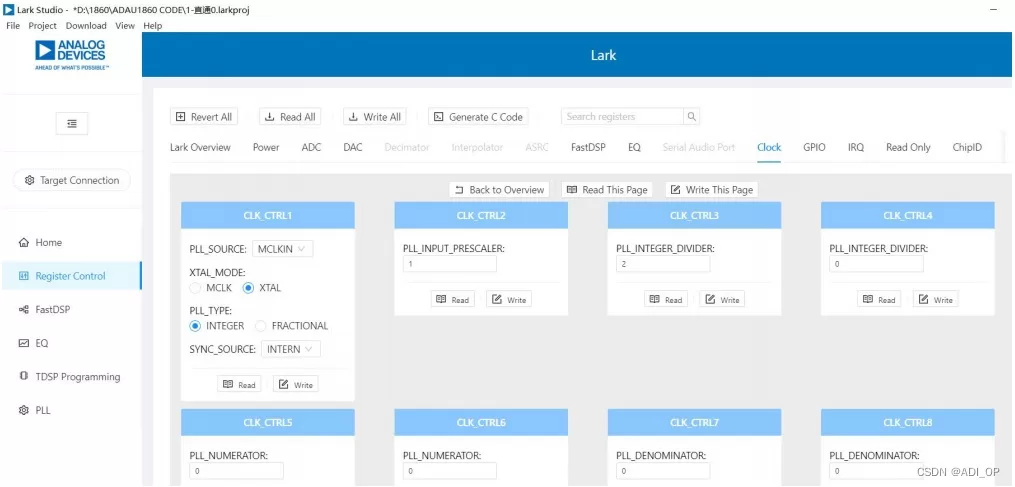The height and width of the screenshot is (487, 1015).
Task: Click Read in CLK_CTRL4 card
Action: [879, 300]
